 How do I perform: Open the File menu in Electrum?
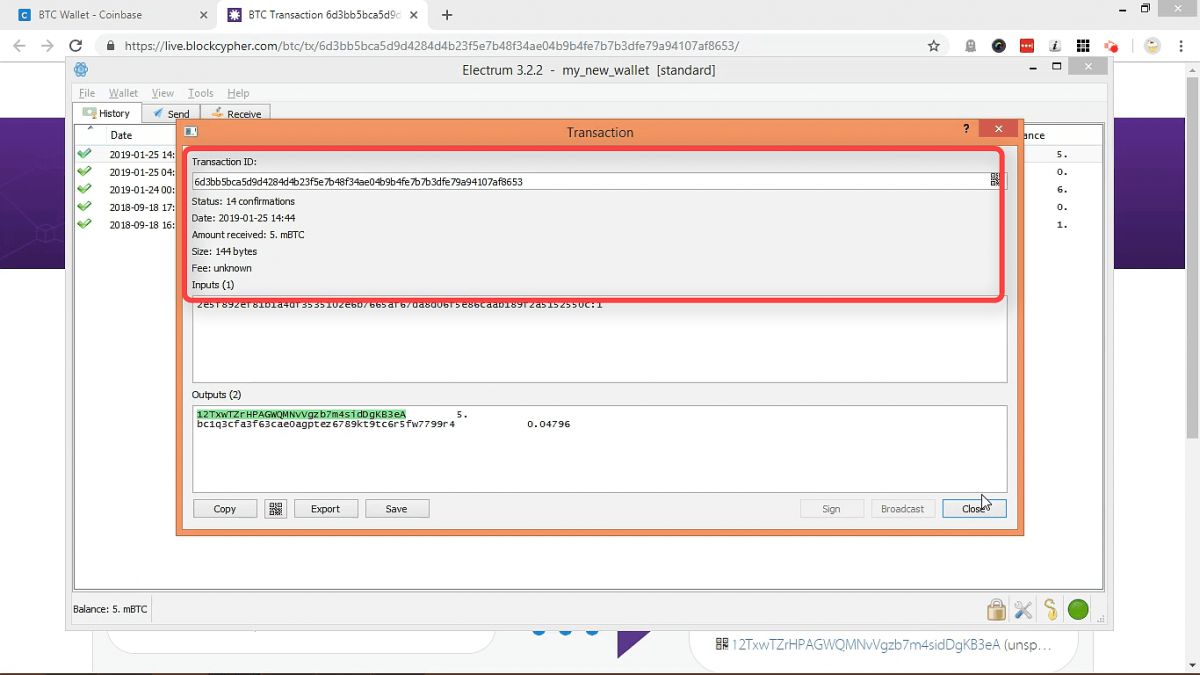tap(87, 93)
